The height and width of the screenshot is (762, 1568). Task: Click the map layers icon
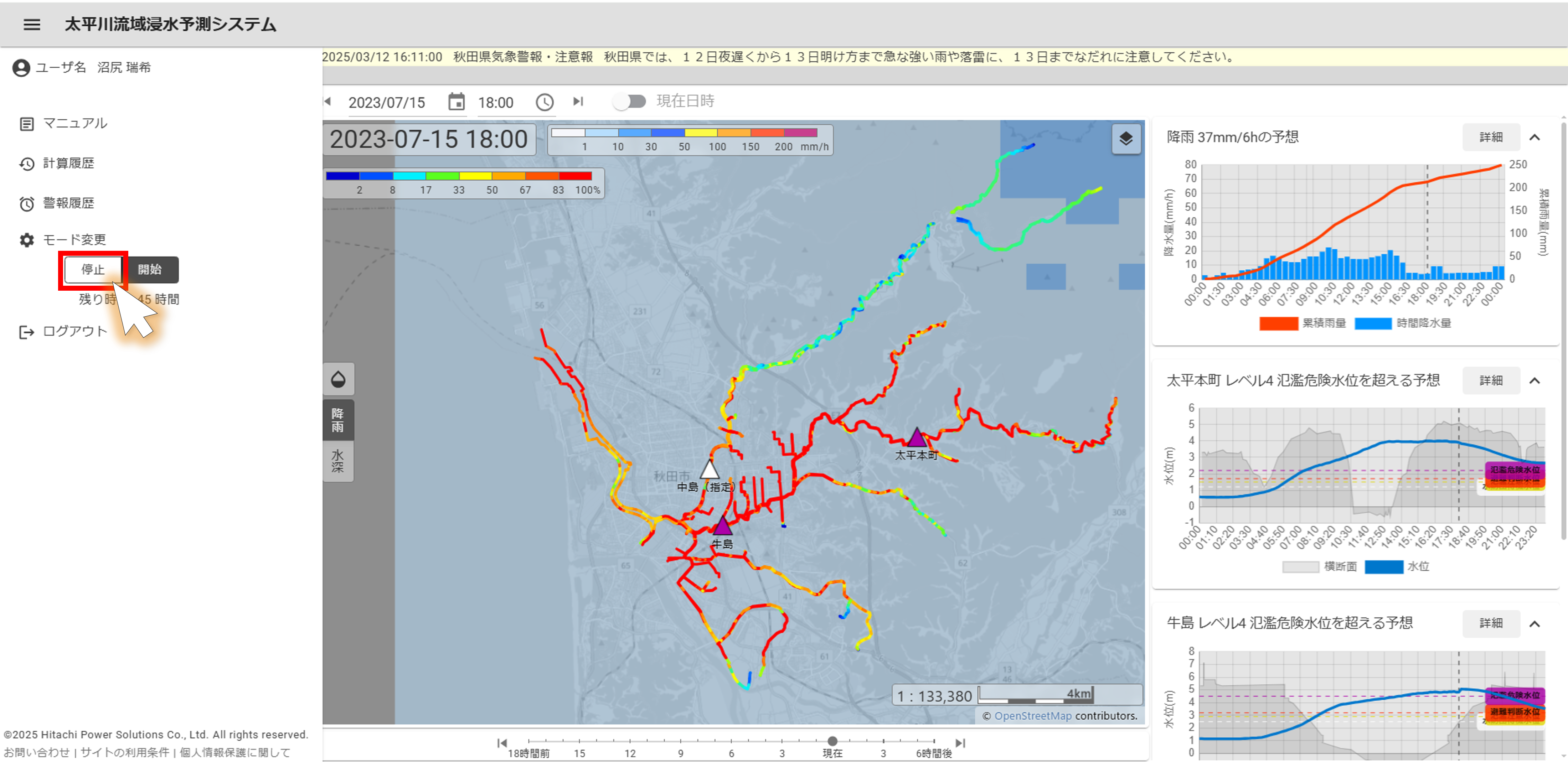tap(1125, 139)
